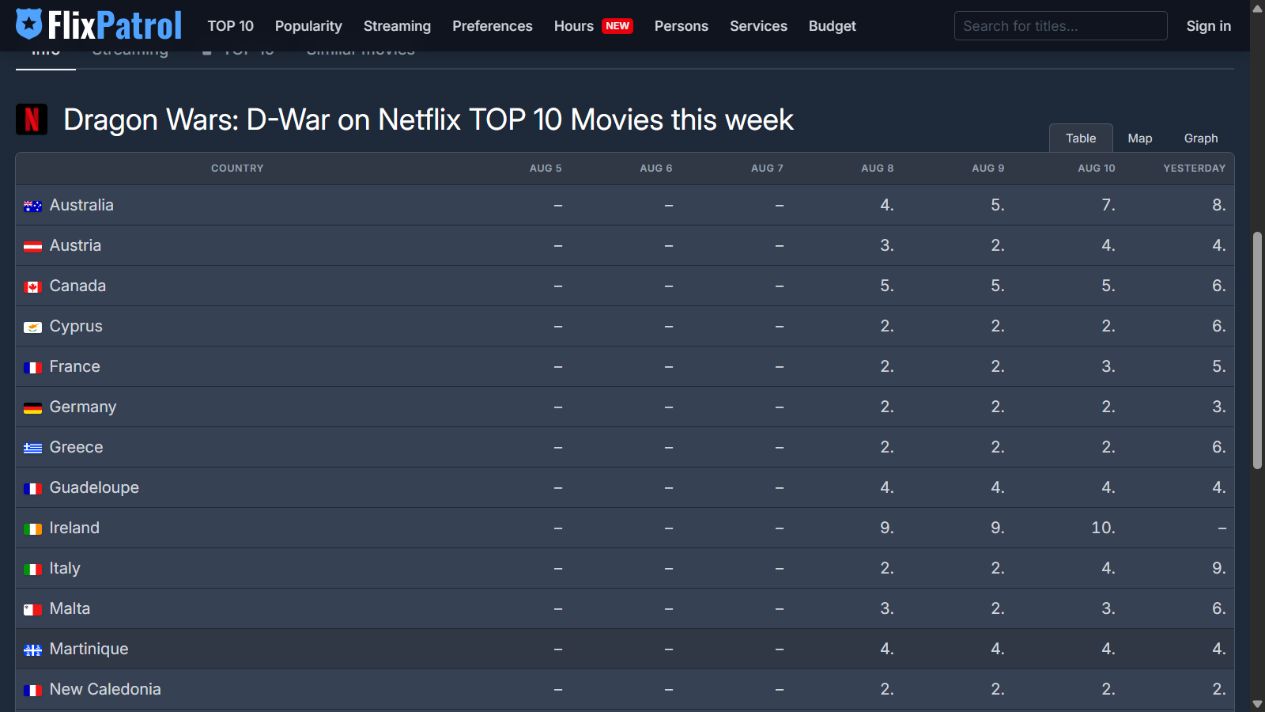
Task: Open the Services navigation item
Action: point(758,26)
